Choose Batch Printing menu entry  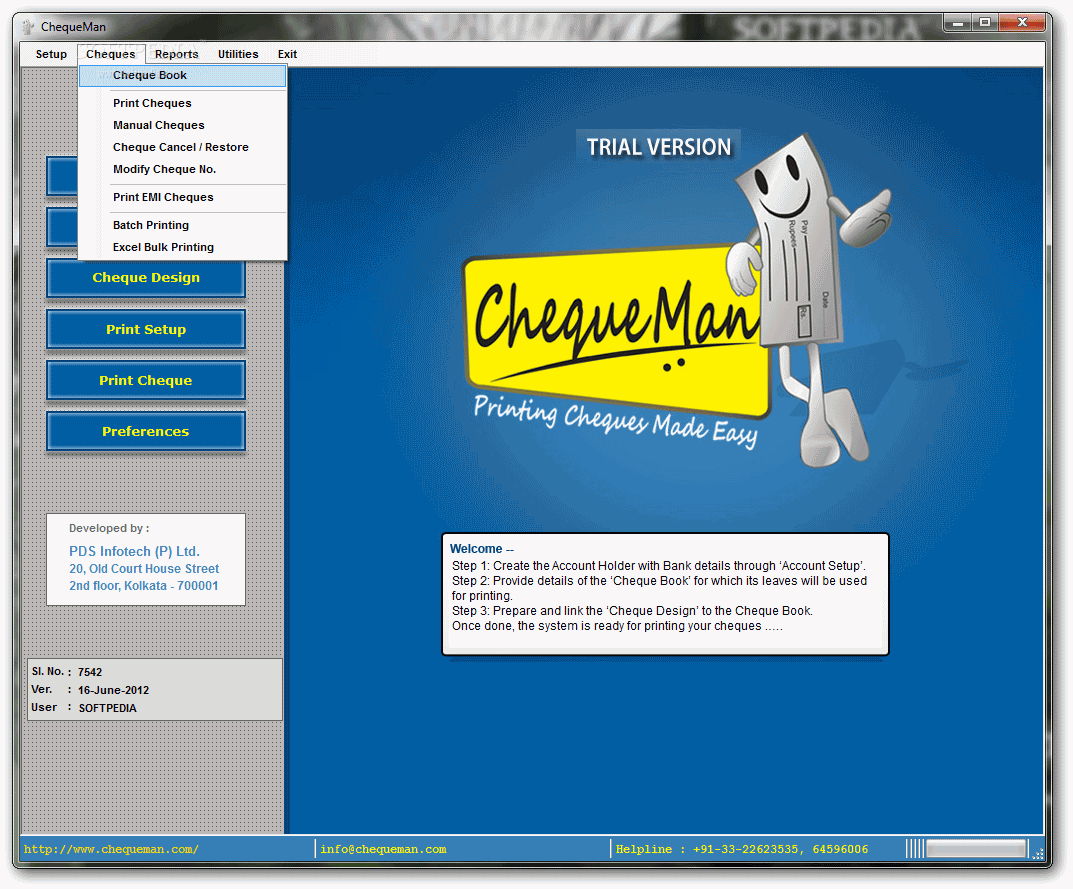(183, 225)
